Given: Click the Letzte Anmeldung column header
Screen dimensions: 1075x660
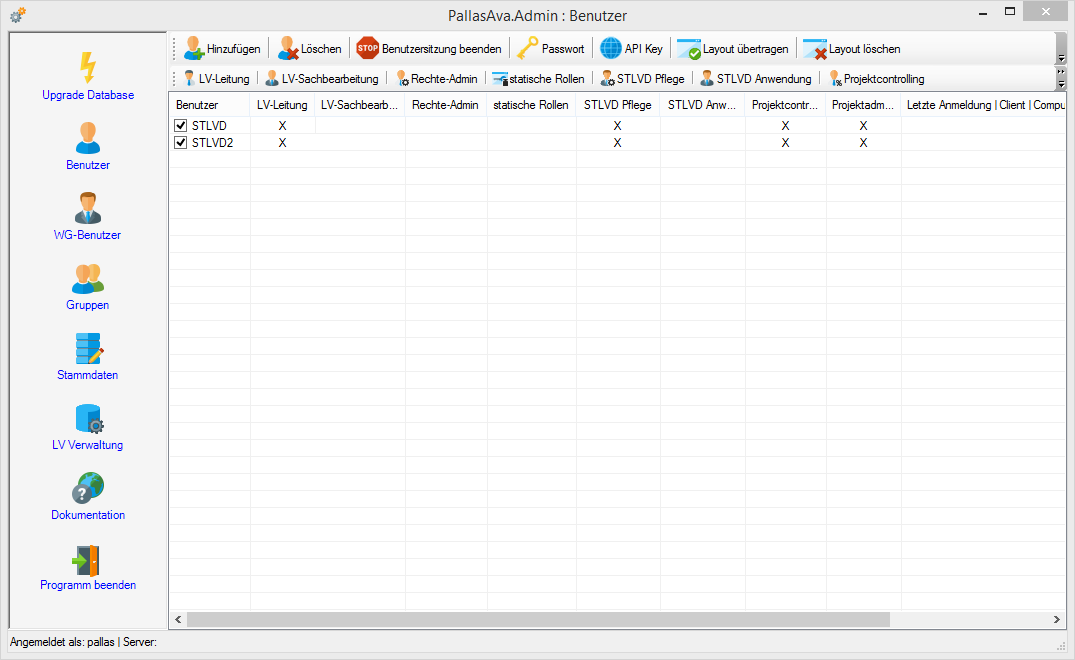Looking at the screenshot, I should coord(984,105).
